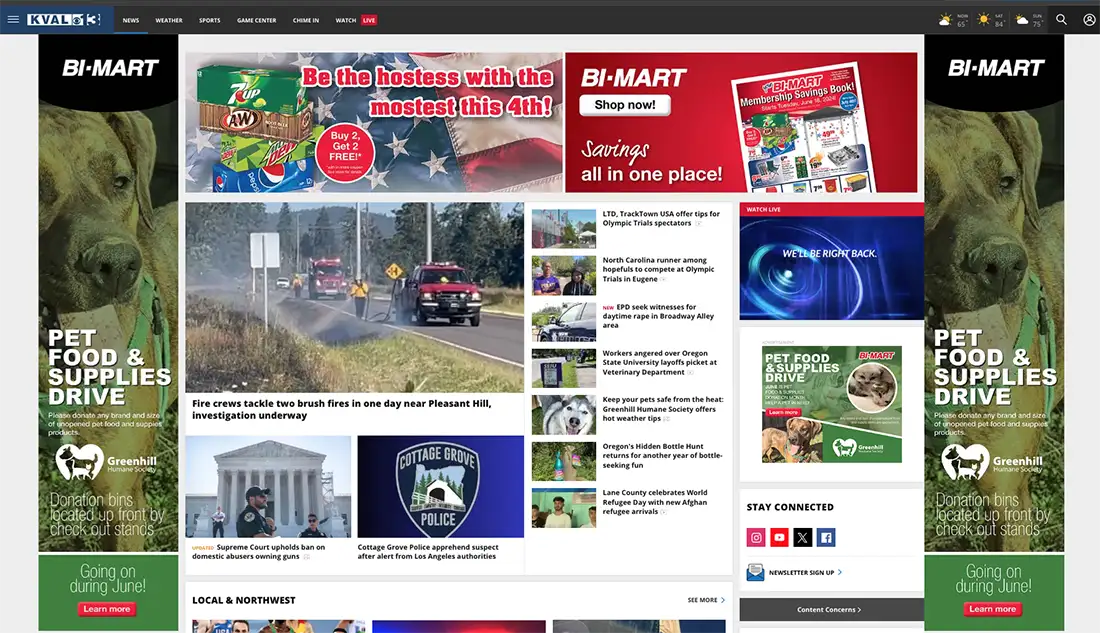Click Saturday's sunny forecast icon
Viewport: 1100px width, 633px height.
point(984,20)
